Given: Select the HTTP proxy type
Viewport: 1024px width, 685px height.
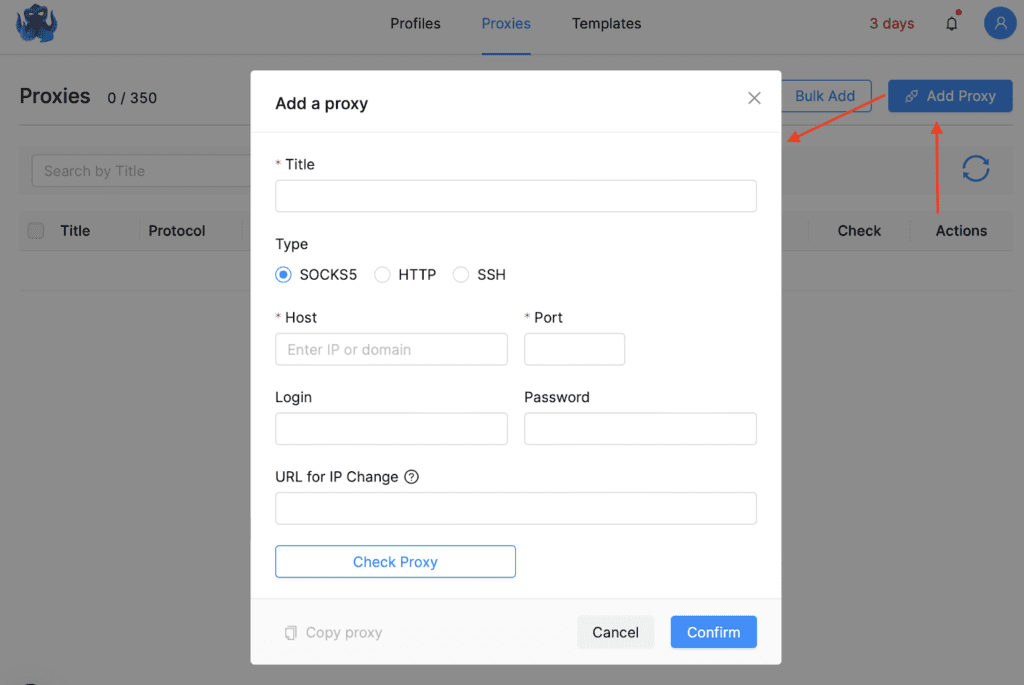Looking at the screenshot, I should (382, 274).
